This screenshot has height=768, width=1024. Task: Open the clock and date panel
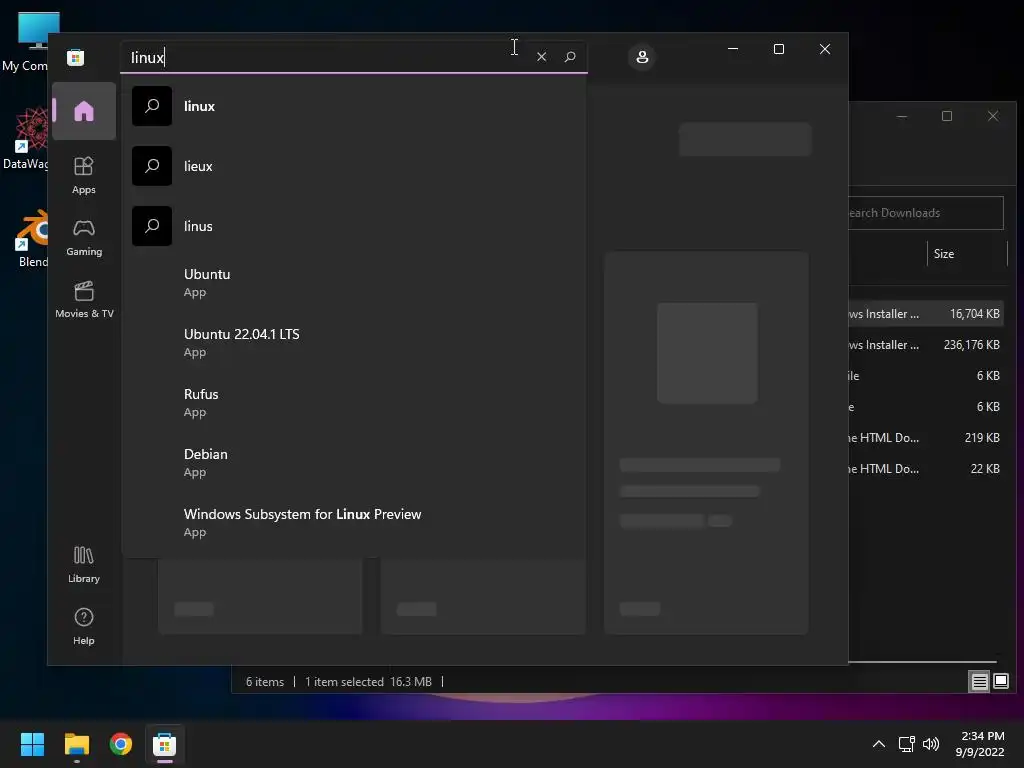[980, 744]
